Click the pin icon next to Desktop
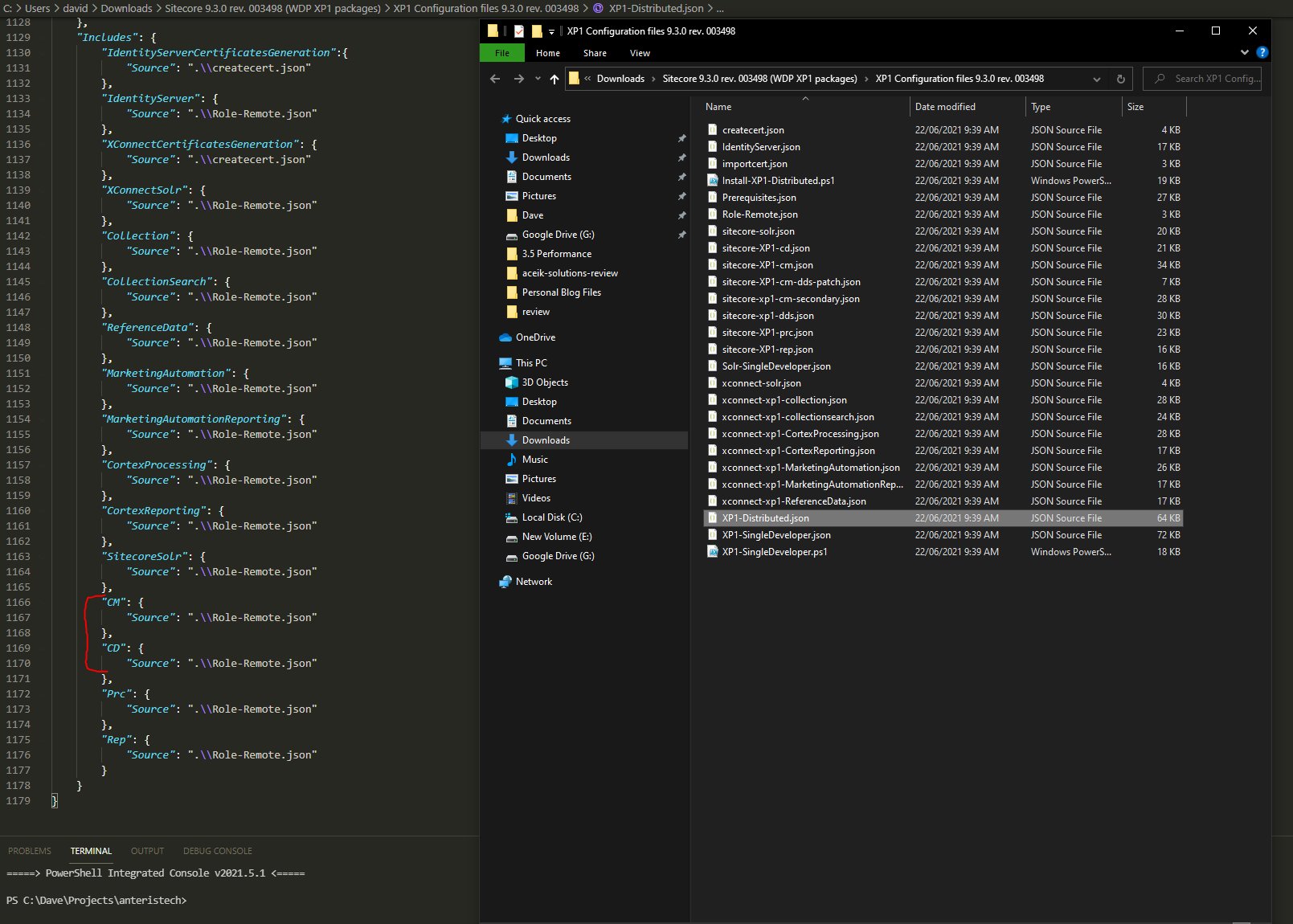 (x=682, y=138)
